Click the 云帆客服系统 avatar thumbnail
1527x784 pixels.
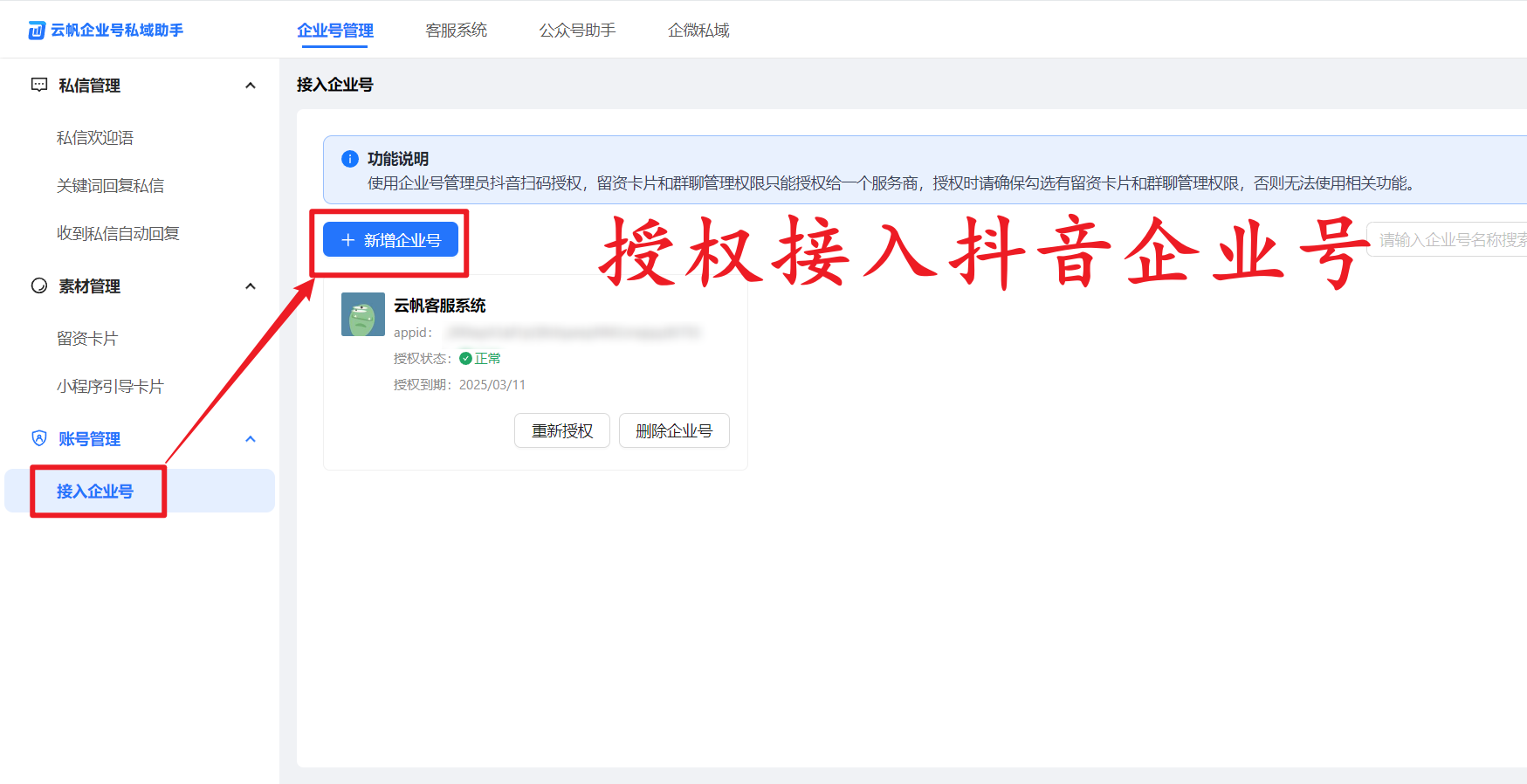[x=363, y=314]
